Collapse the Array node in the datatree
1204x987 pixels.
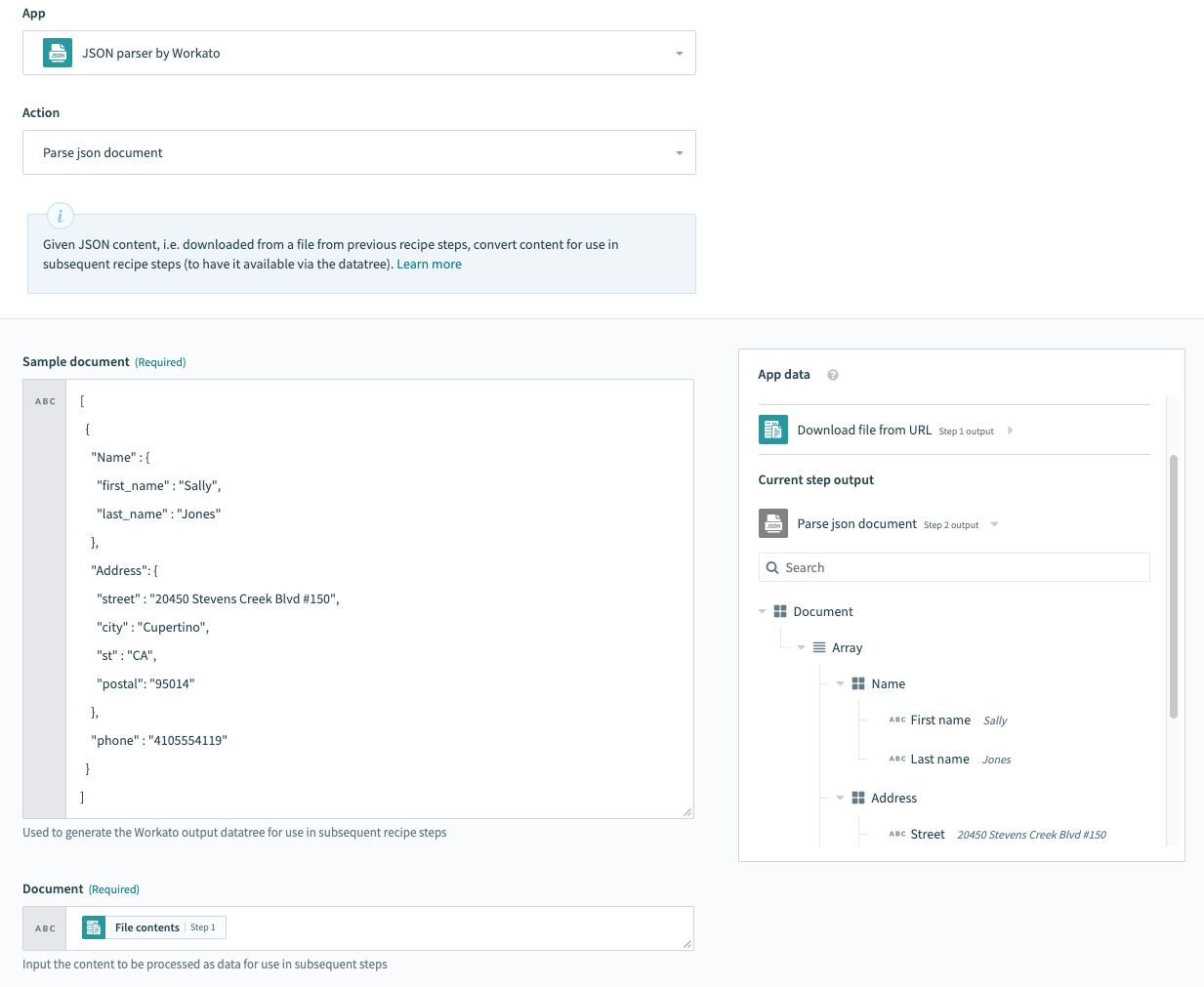tap(801, 647)
